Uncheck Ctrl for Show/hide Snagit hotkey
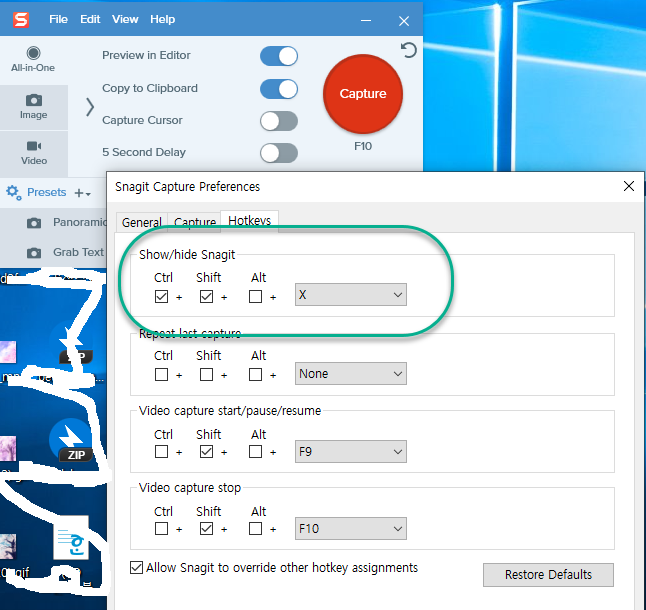This screenshot has width=646, height=610. (x=162, y=297)
